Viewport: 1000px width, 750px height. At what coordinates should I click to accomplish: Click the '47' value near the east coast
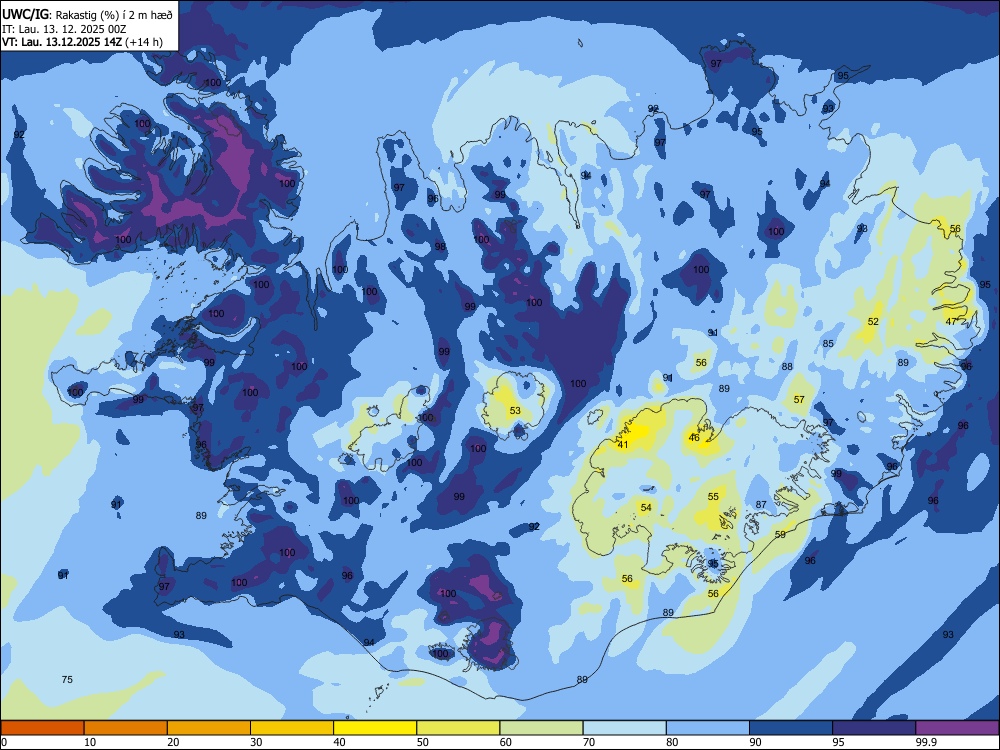click(951, 321)
